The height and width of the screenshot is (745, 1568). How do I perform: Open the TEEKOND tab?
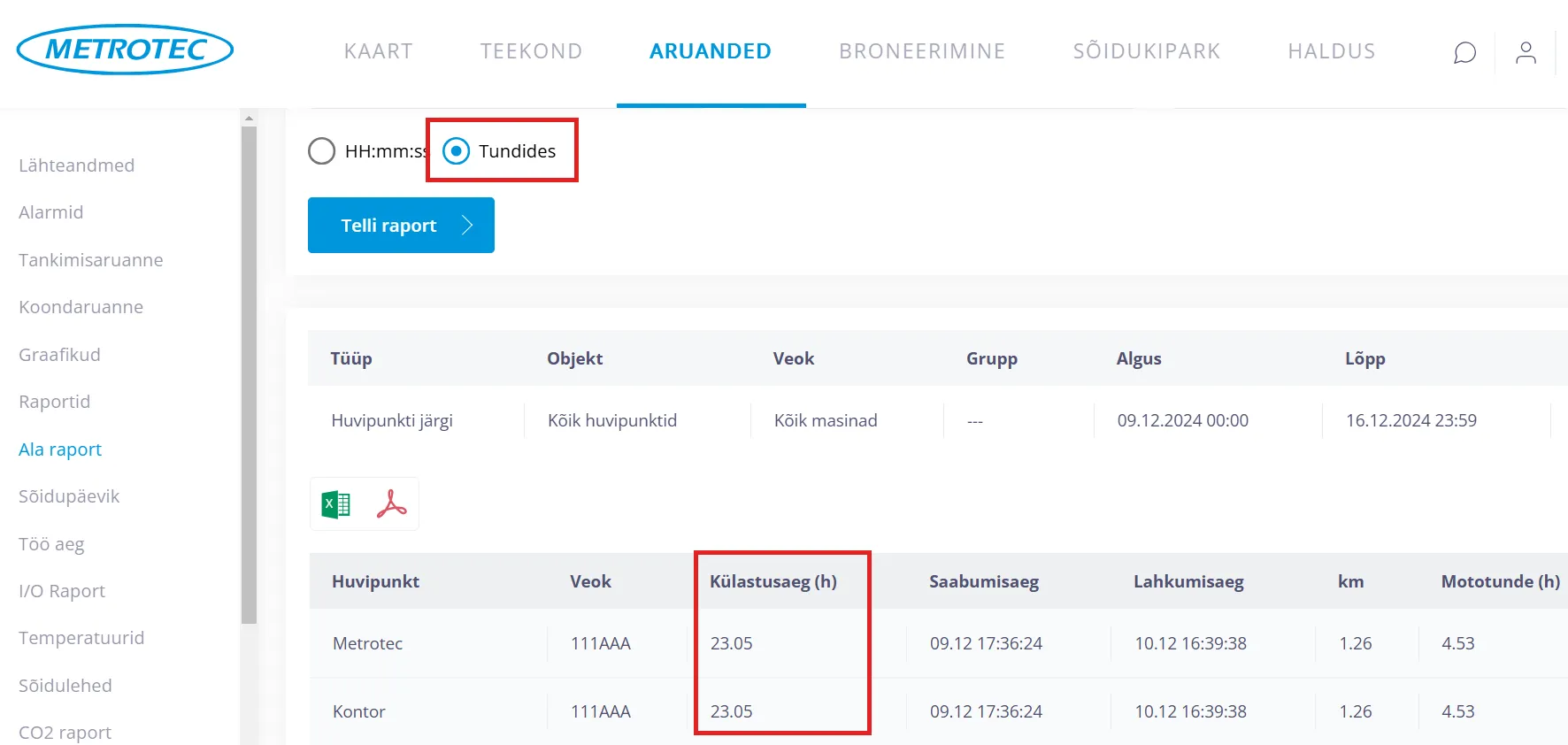point(531,51)
